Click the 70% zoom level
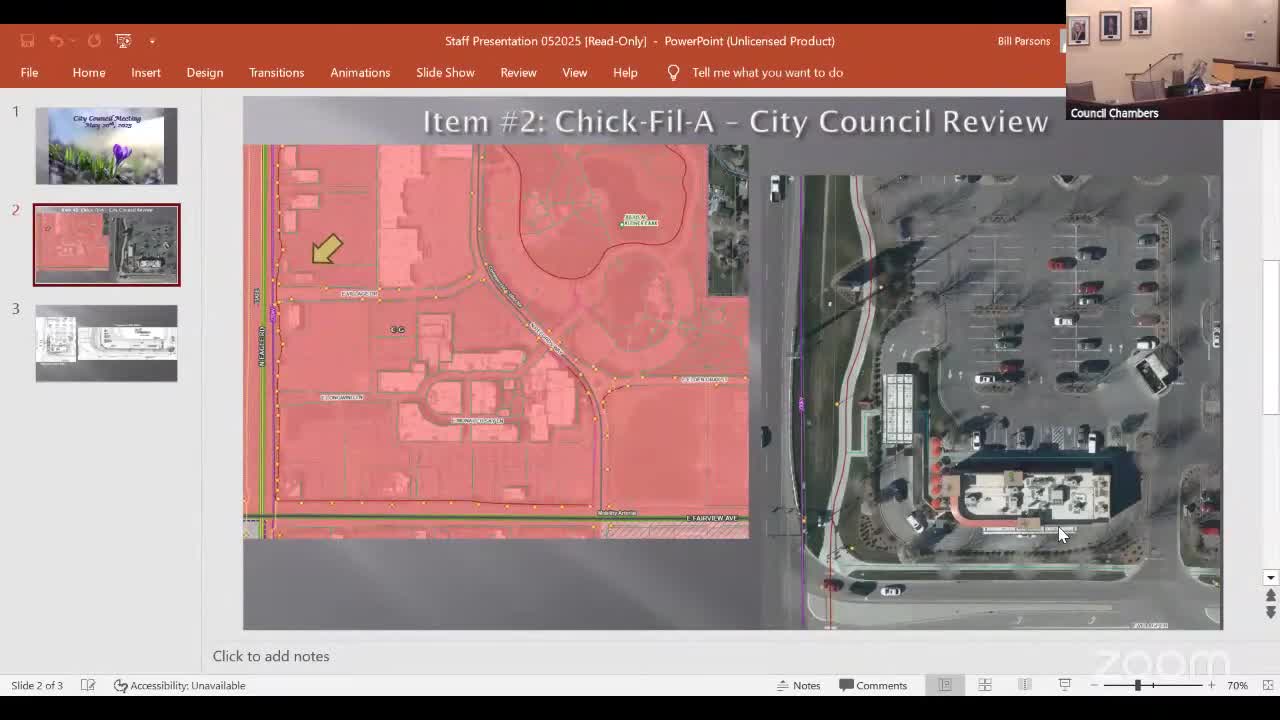Screen dimensions: 1280x720 [x=1237, y=685]
